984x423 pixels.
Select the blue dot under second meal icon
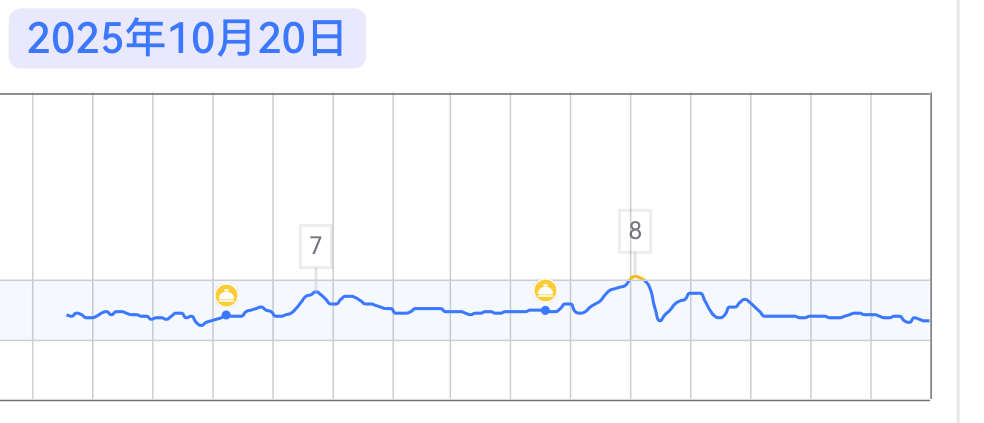[x=545, y=310]
